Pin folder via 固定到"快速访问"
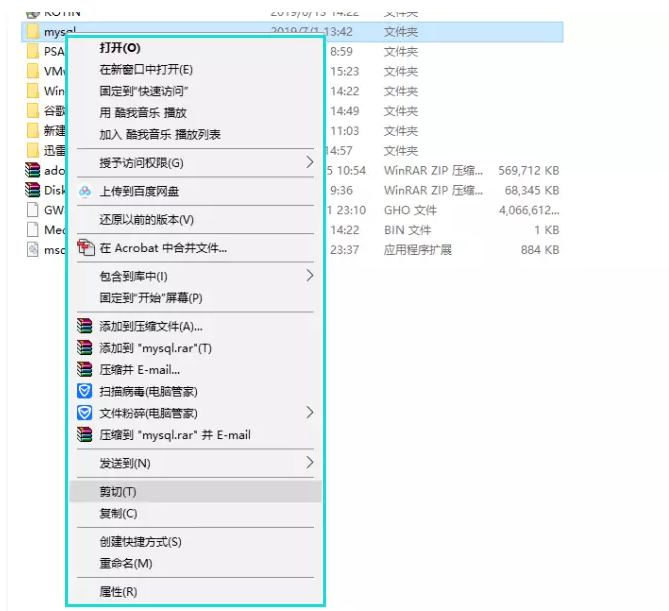 [144, 91]
